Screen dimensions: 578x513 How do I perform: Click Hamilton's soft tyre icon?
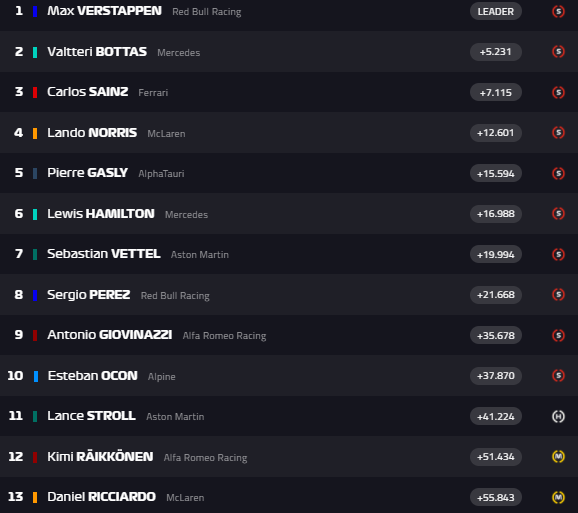tap(558, 214)
